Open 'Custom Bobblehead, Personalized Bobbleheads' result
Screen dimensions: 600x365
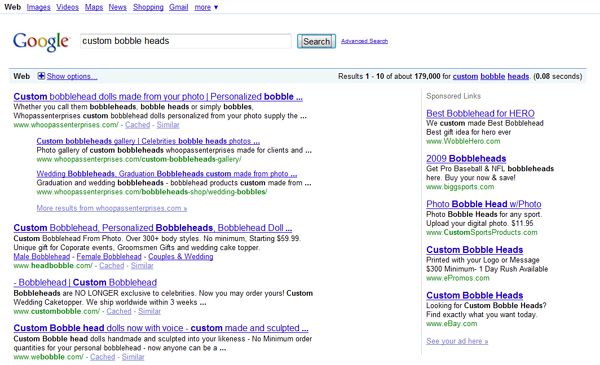[153, 228]
